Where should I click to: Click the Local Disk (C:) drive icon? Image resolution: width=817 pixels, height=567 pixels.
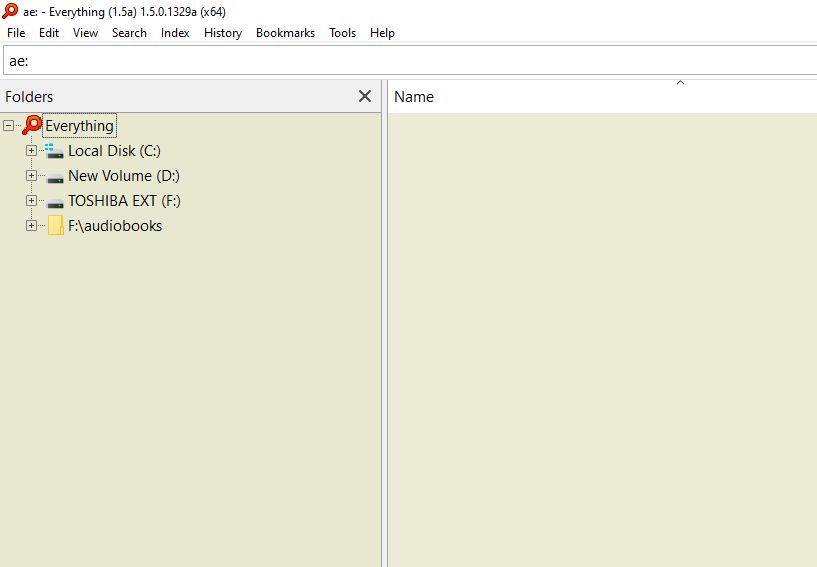click(x=54, y=151)
